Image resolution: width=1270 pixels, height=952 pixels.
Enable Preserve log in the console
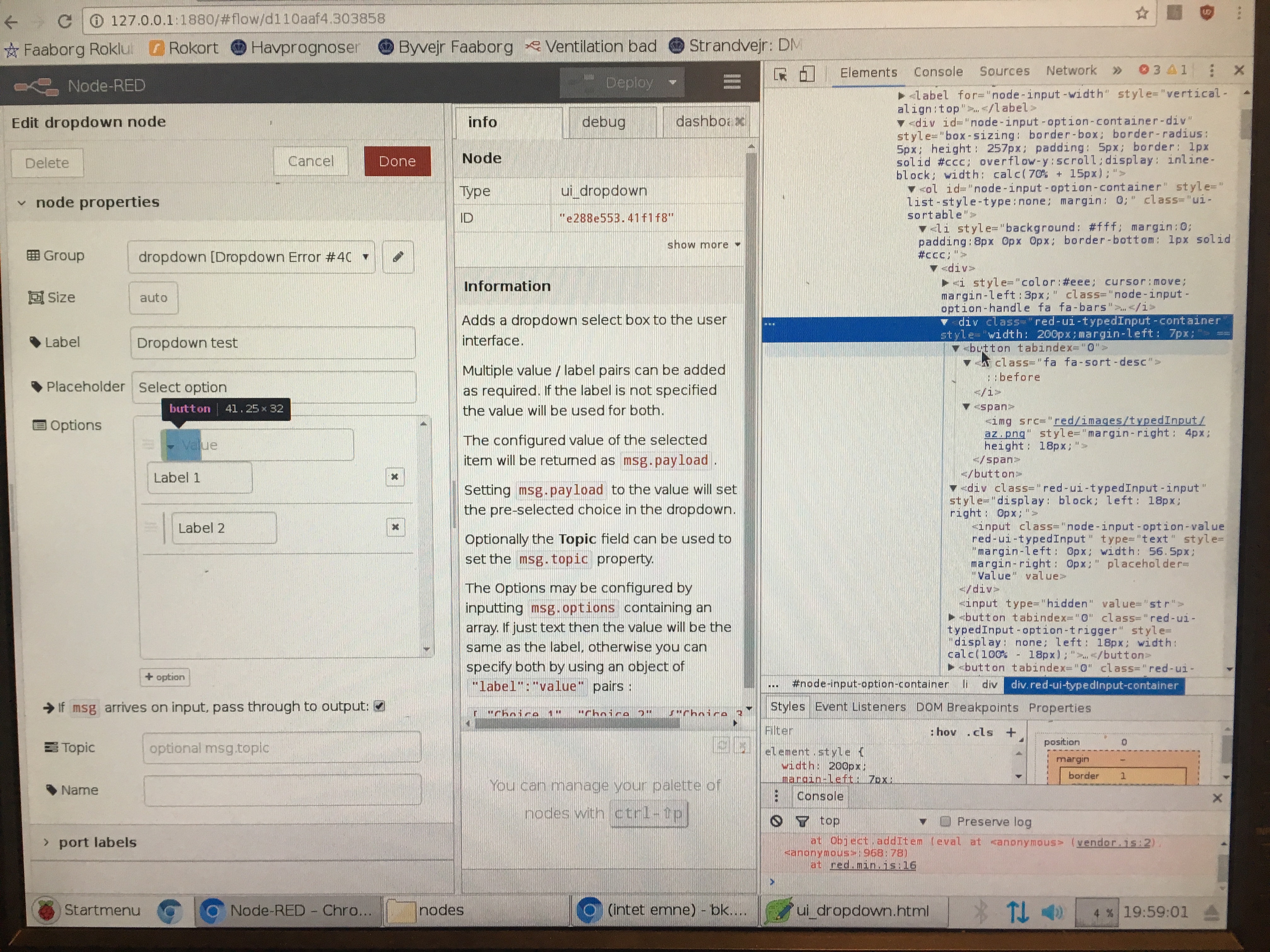click(x=946, y=821)
